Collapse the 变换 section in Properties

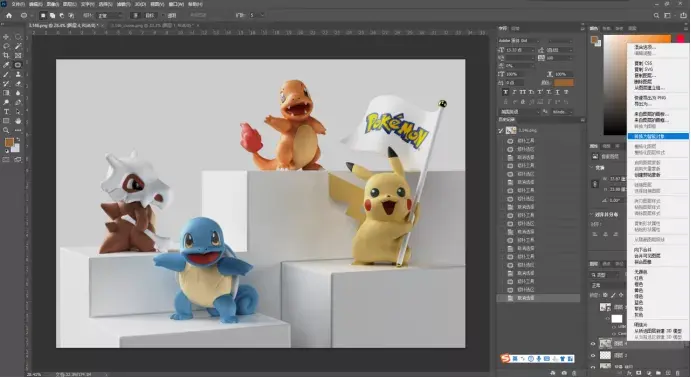click(591, 167)
